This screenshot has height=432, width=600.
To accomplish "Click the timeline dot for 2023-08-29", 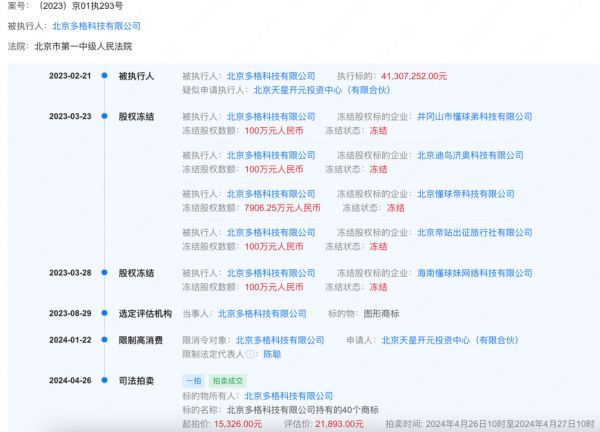I will click(104, 313).
